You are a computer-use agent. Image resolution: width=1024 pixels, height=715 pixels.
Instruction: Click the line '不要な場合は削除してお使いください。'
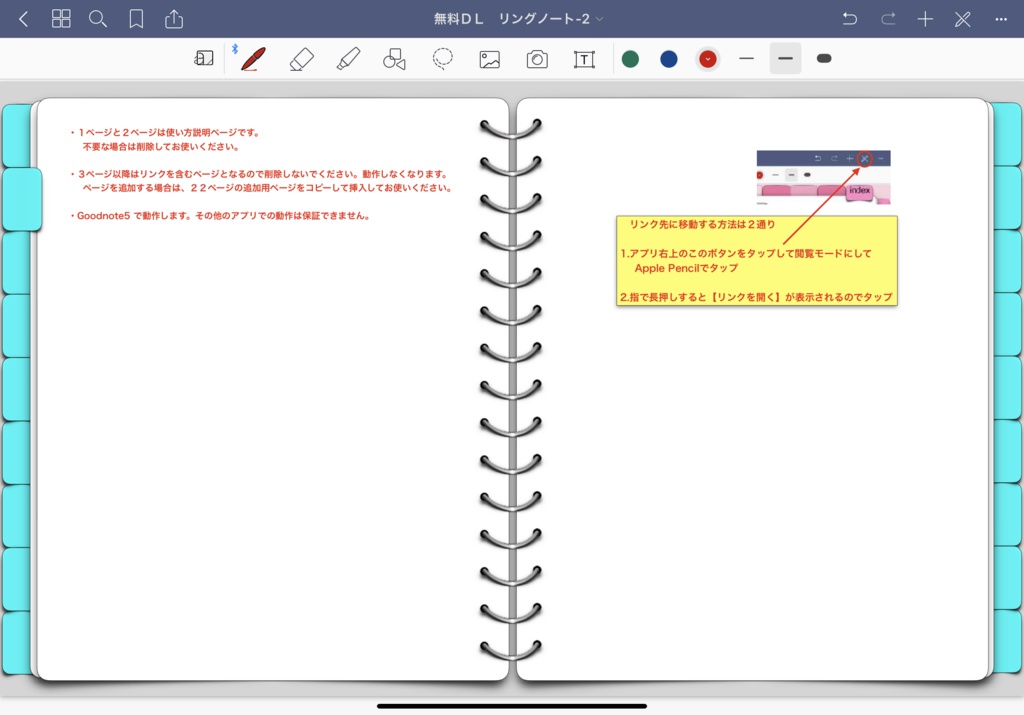(161, 146)
